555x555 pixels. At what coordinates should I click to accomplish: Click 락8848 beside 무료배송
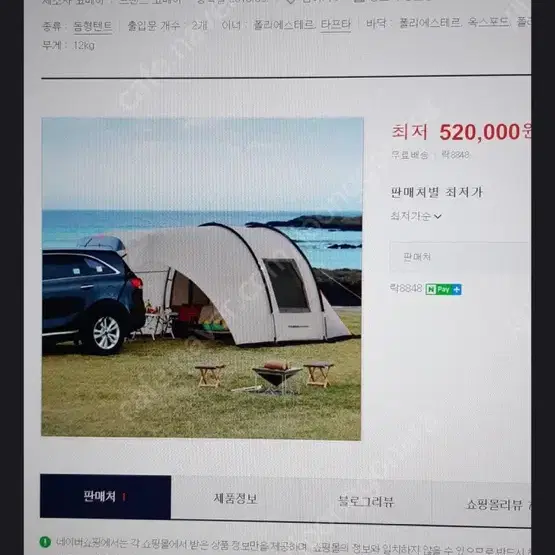point(455,155)
